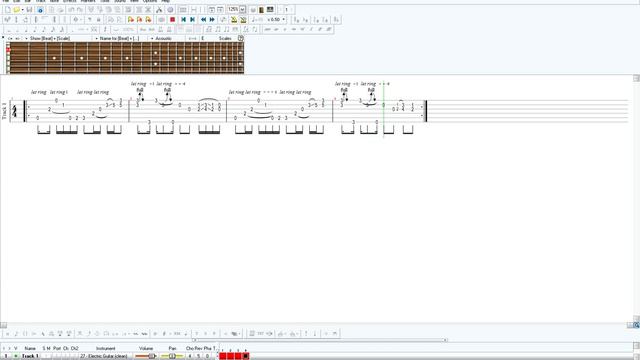Go to the previous bar (rewind)
This screenshot has height=360, width=640.
203,20
